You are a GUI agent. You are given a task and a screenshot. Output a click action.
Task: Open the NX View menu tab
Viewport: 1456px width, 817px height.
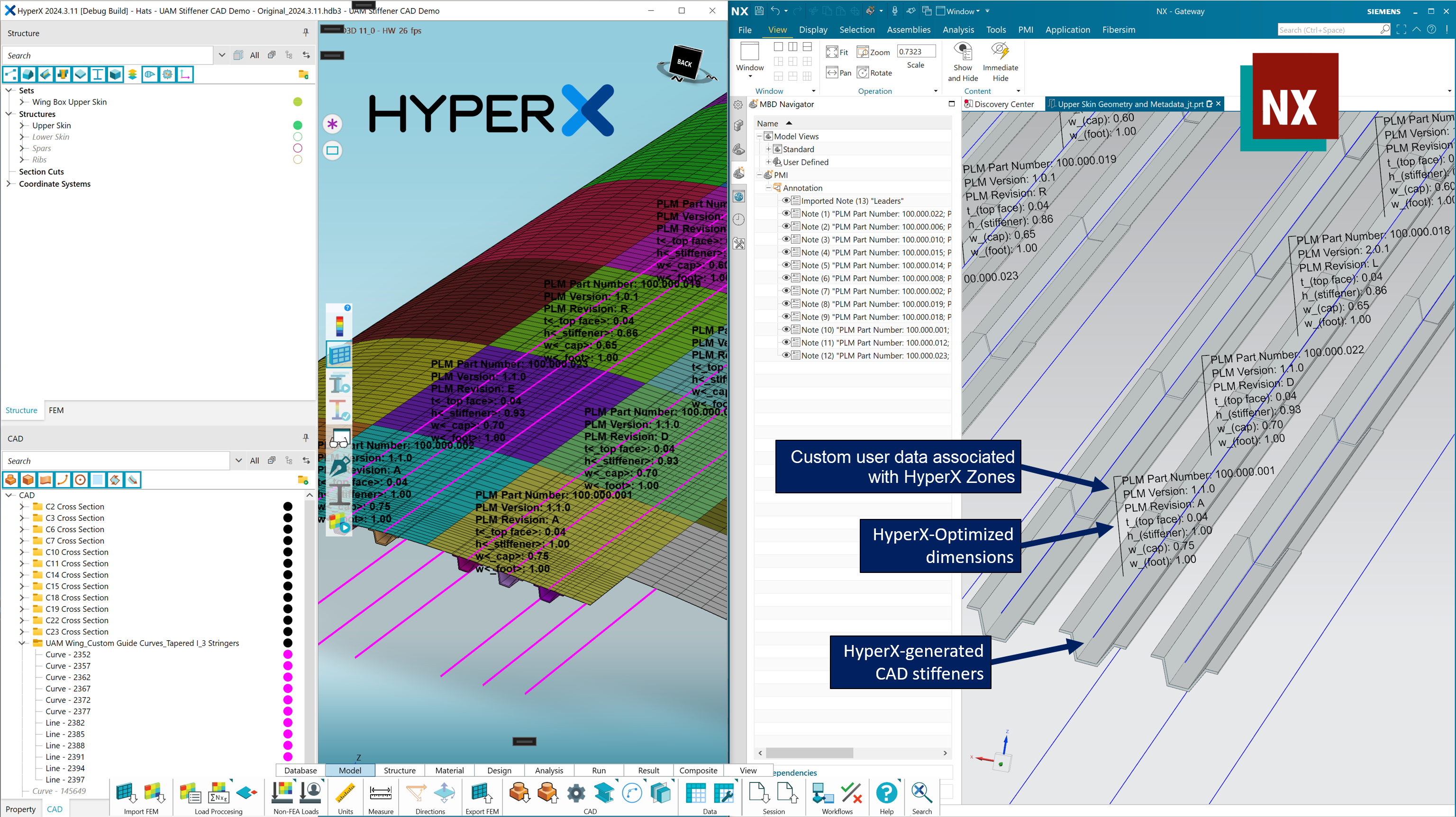777,29
